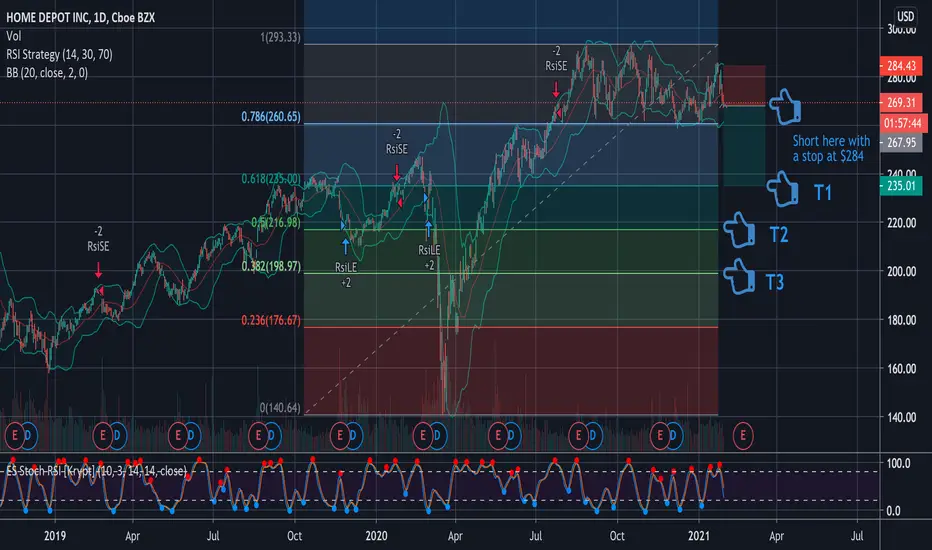Open the earnings E marker at far left edge
Image resolution: width=932 pixels, height=550 pixels.
pyautogui.click(x=13, y=436)
